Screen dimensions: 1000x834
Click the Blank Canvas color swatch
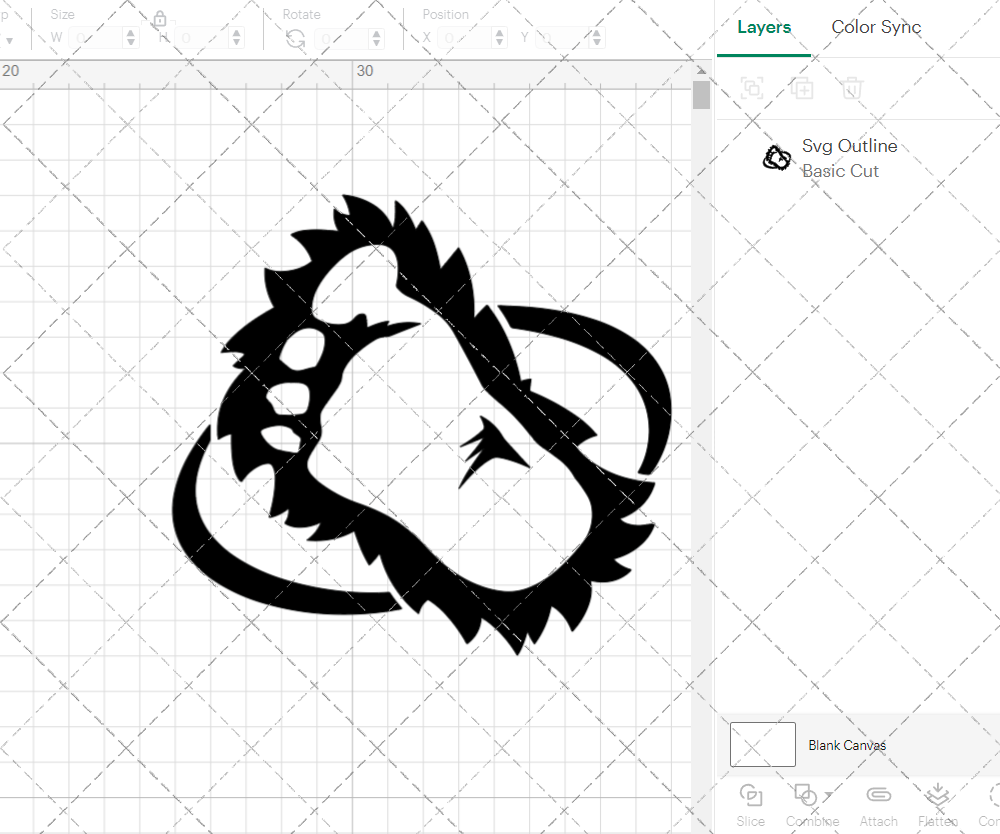(x=763, y=744)
